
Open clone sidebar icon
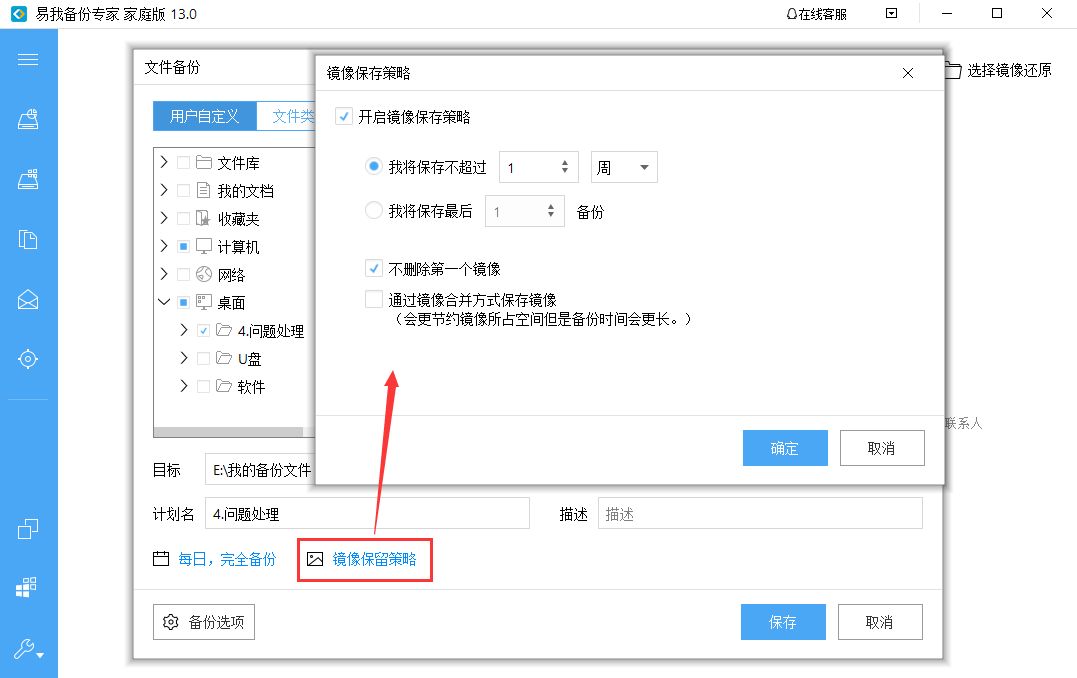coord(27,529)
